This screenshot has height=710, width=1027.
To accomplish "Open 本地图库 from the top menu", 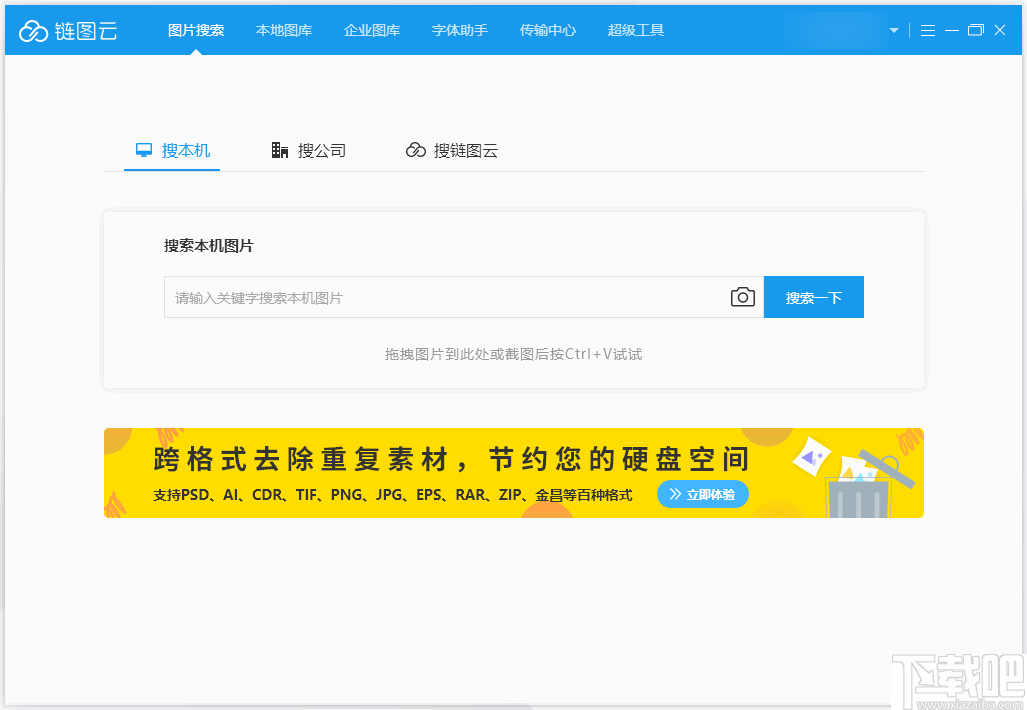I will tap(284, 30).
